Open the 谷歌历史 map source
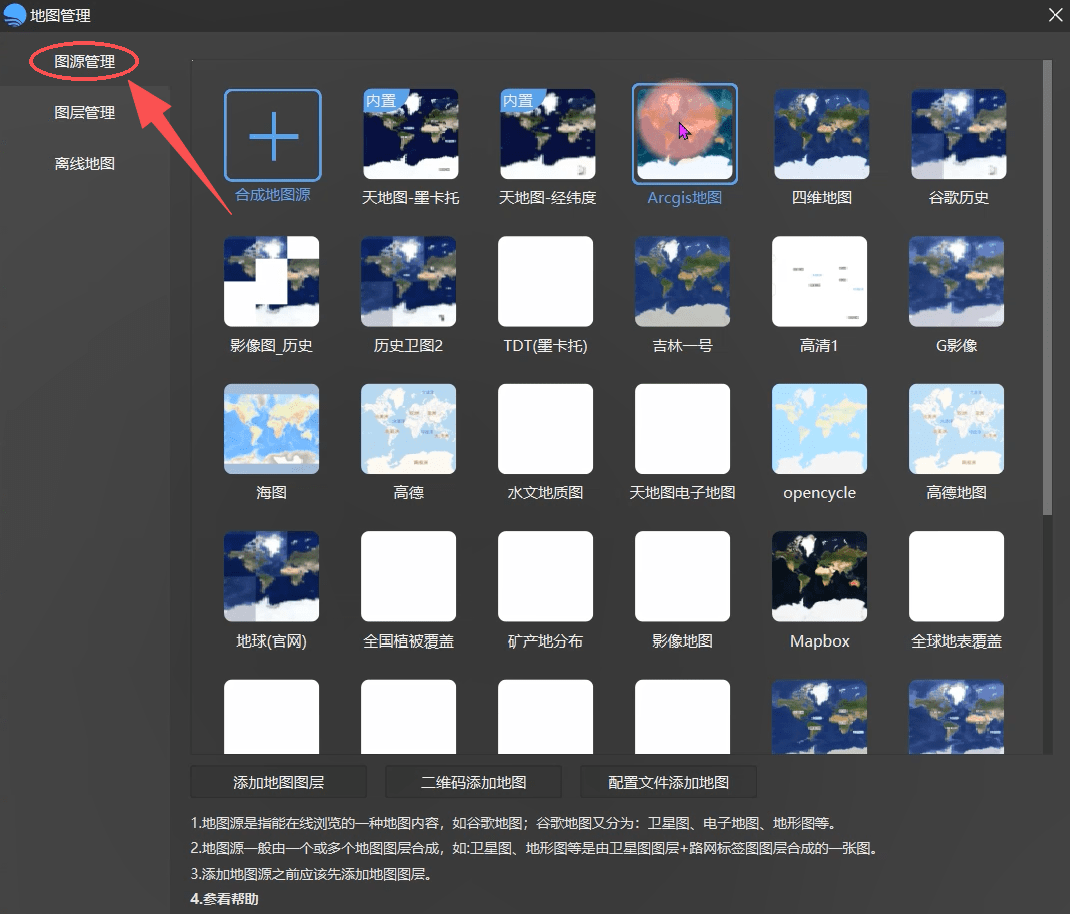The height and width of the screenshot is (914, 1070). click(x=959, y=134)
